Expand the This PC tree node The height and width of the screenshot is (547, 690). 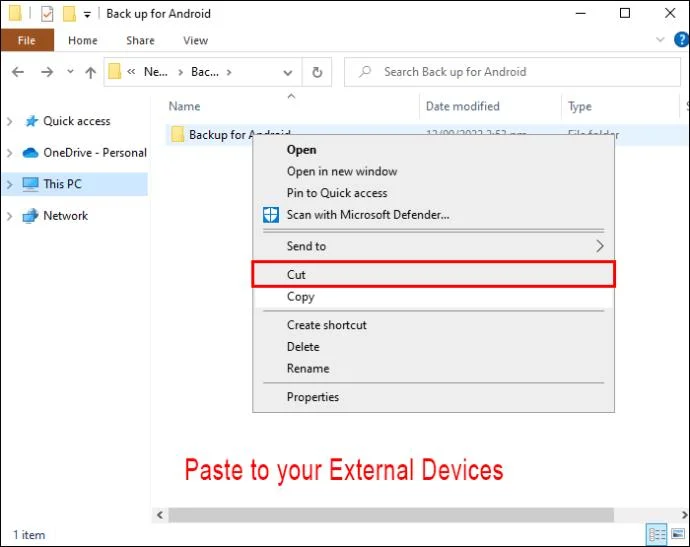tap(9, 184)
